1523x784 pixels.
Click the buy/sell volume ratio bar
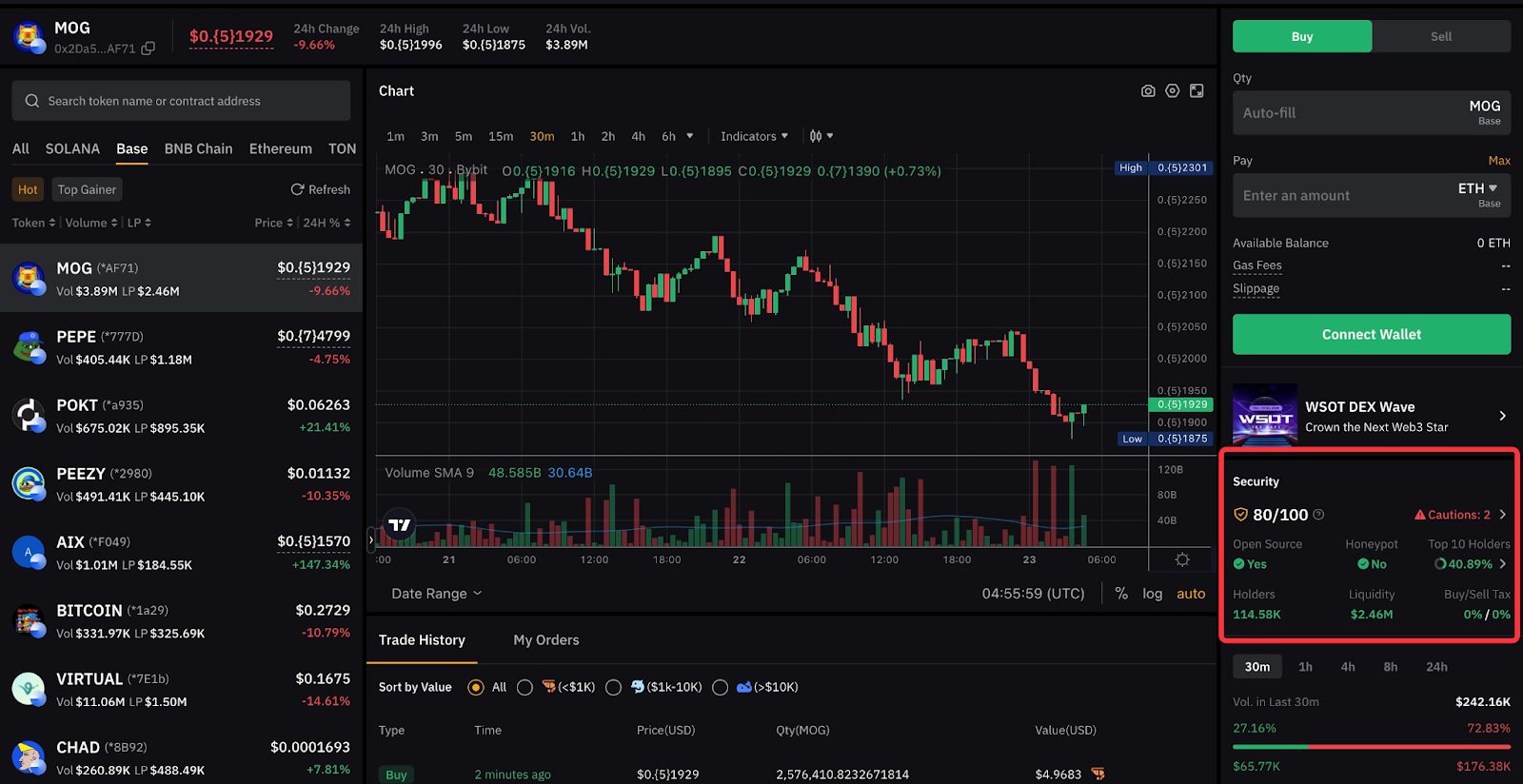tap(1372, 747)
